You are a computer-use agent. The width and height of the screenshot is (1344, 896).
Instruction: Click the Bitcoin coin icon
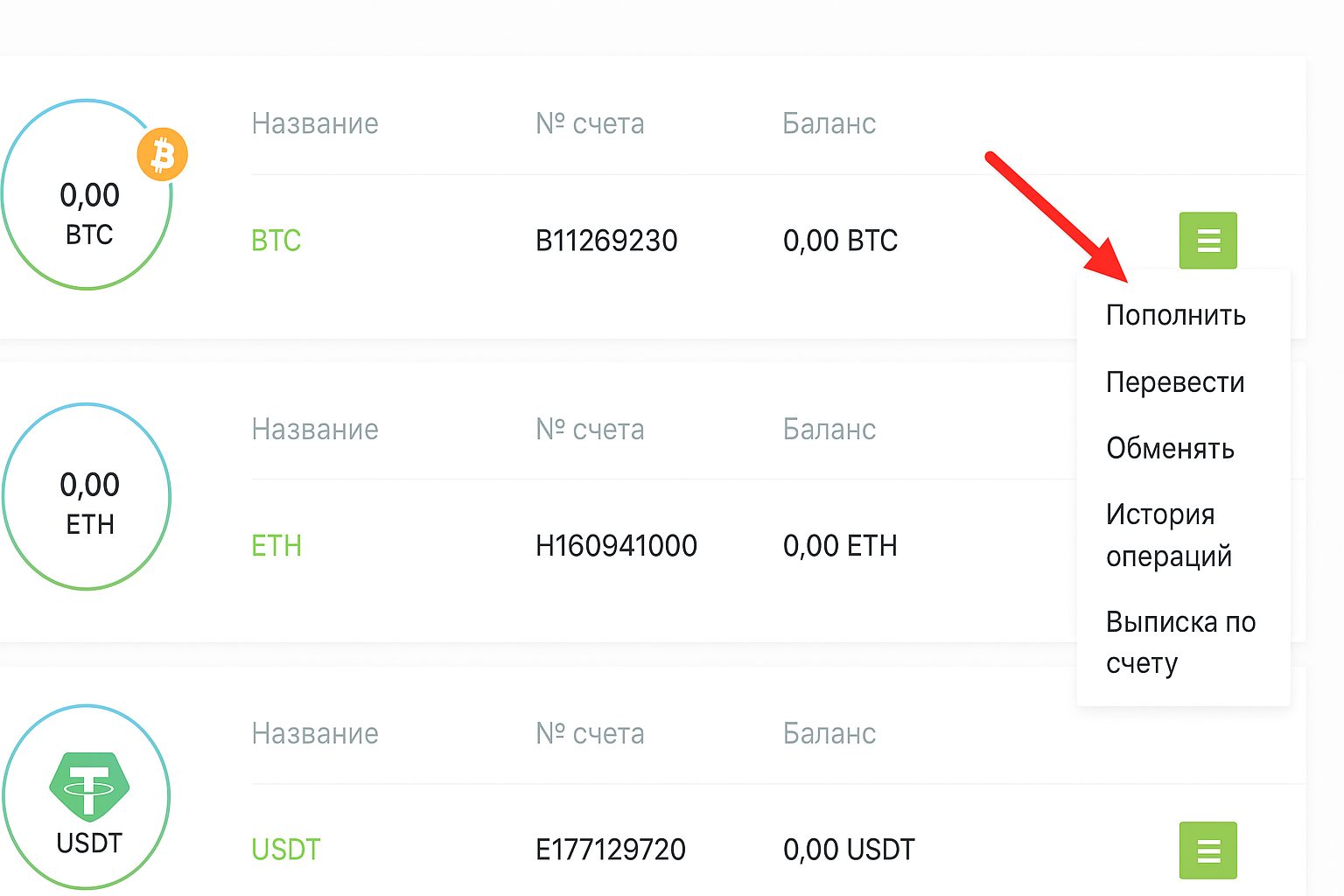162,153
